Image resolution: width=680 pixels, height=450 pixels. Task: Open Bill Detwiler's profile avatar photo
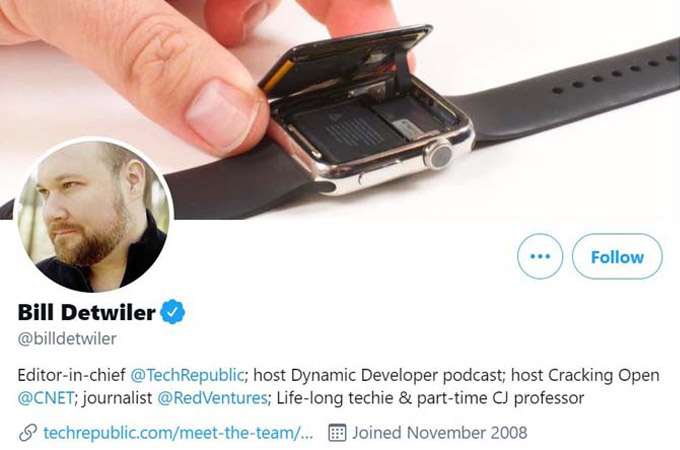click(x=94, y=215)
